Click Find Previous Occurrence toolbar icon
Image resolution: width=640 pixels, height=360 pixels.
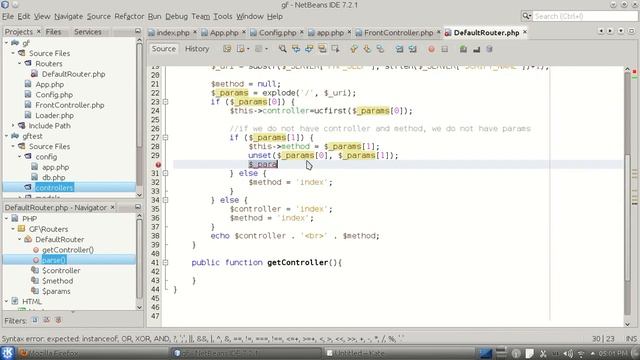point(296,49)
